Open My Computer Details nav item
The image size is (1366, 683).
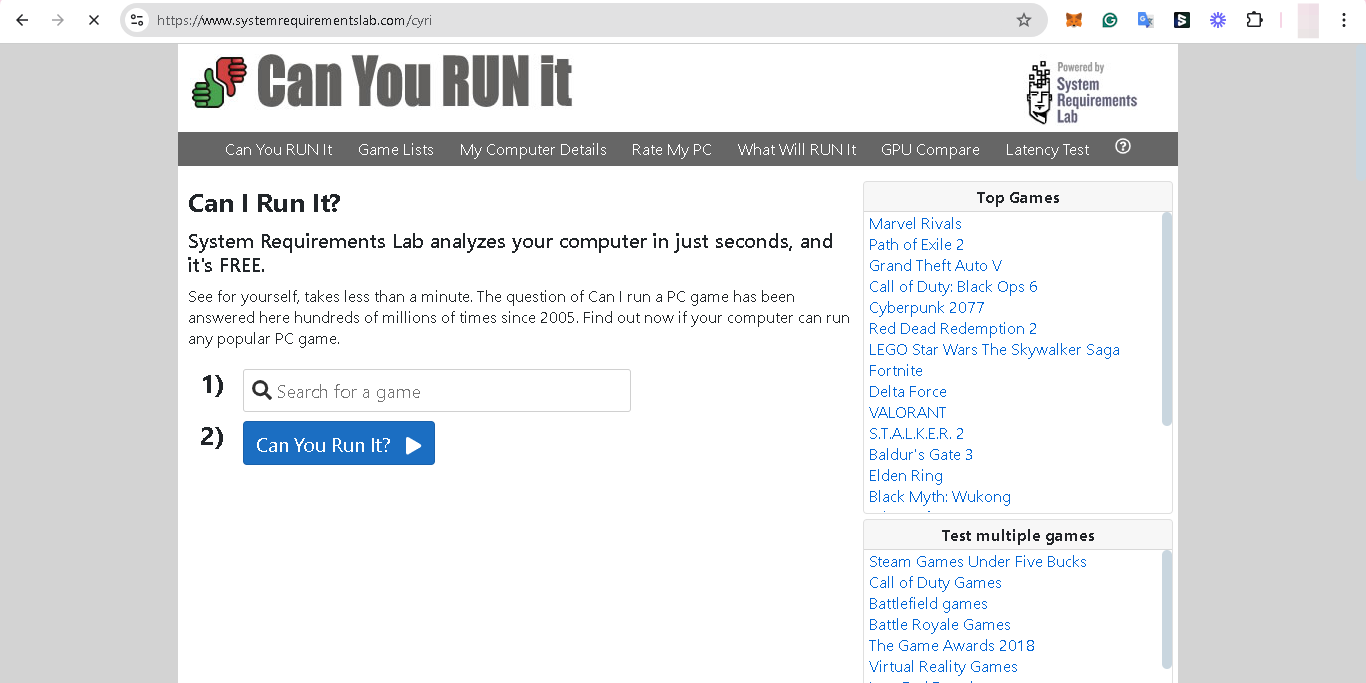tap(533, 150)
